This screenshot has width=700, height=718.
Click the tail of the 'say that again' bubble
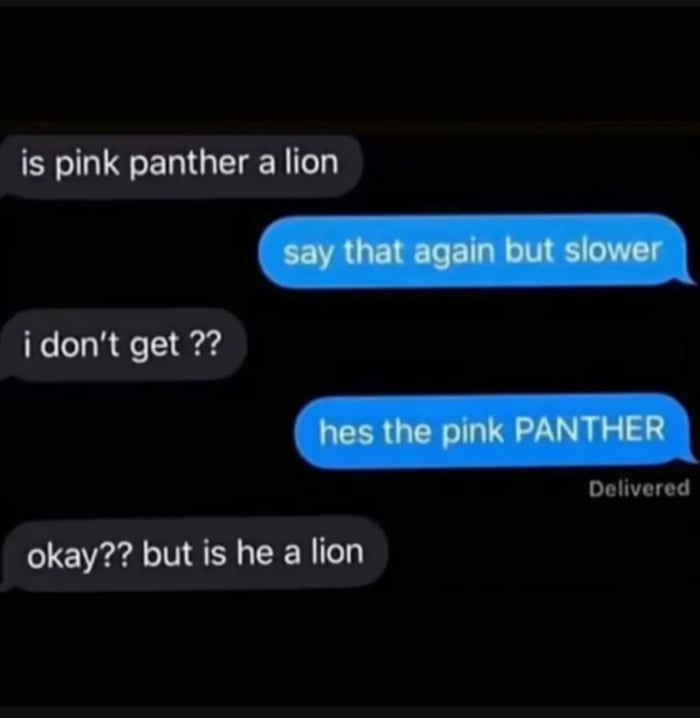[689, 278]
